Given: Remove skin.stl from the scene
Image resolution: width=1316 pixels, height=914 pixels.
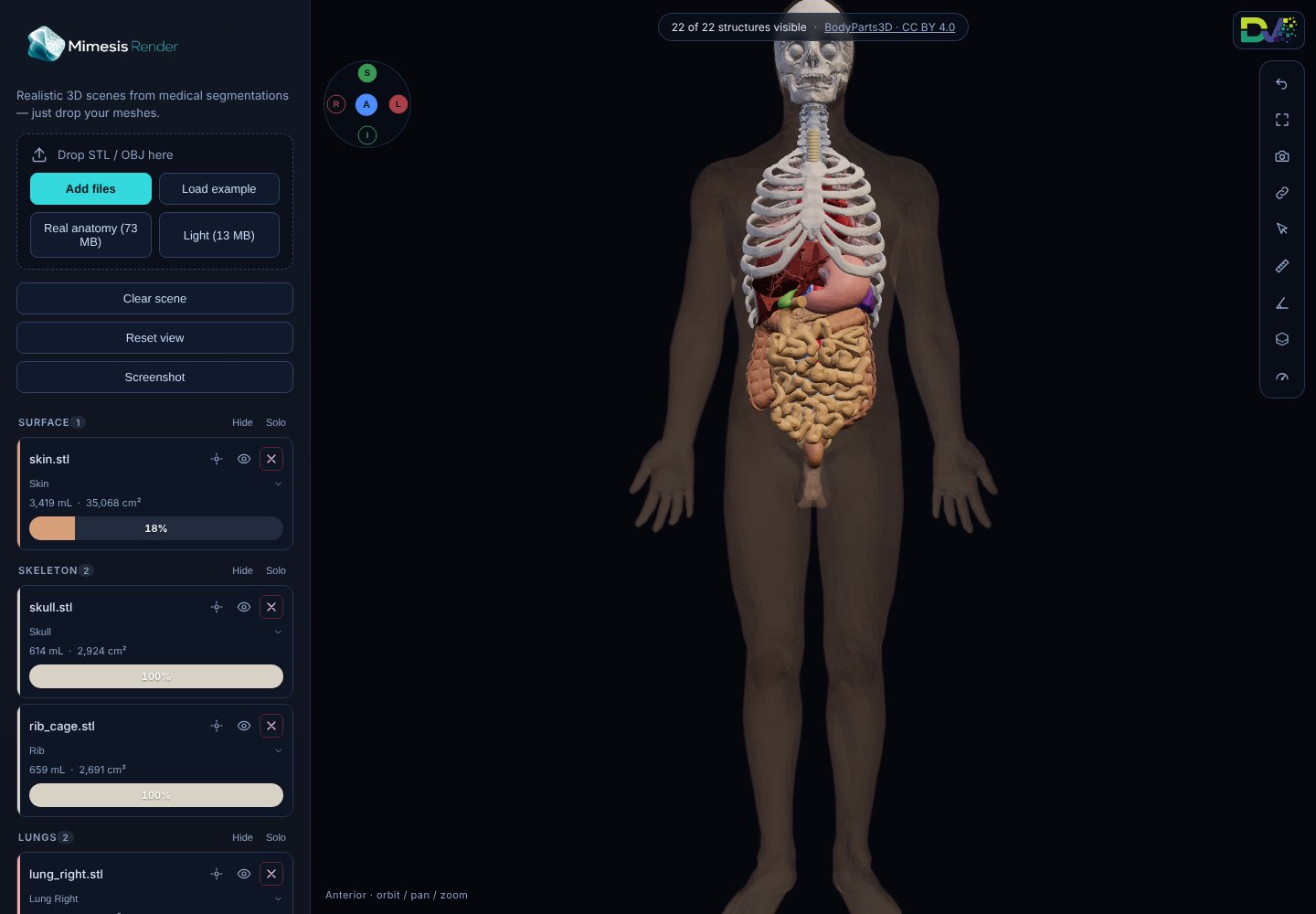Looking at the screenshot, I should tap(271, 459).
